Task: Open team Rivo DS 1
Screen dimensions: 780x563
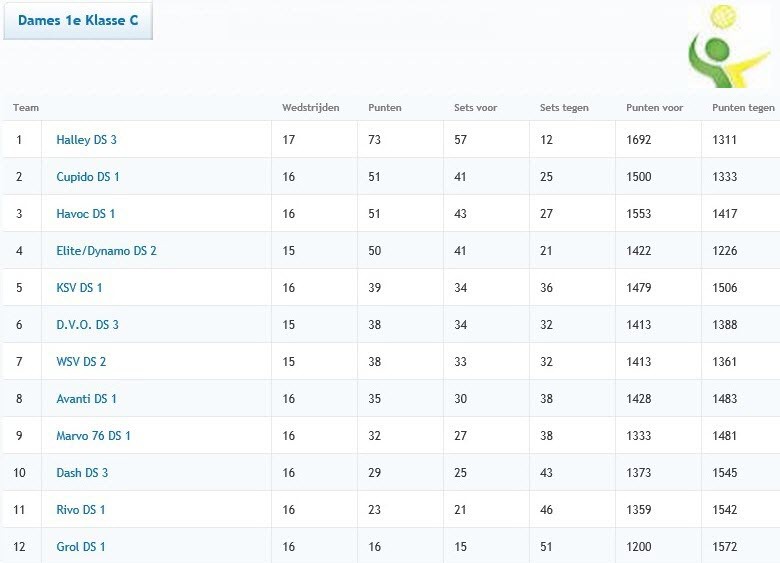Action: (81, 510)
